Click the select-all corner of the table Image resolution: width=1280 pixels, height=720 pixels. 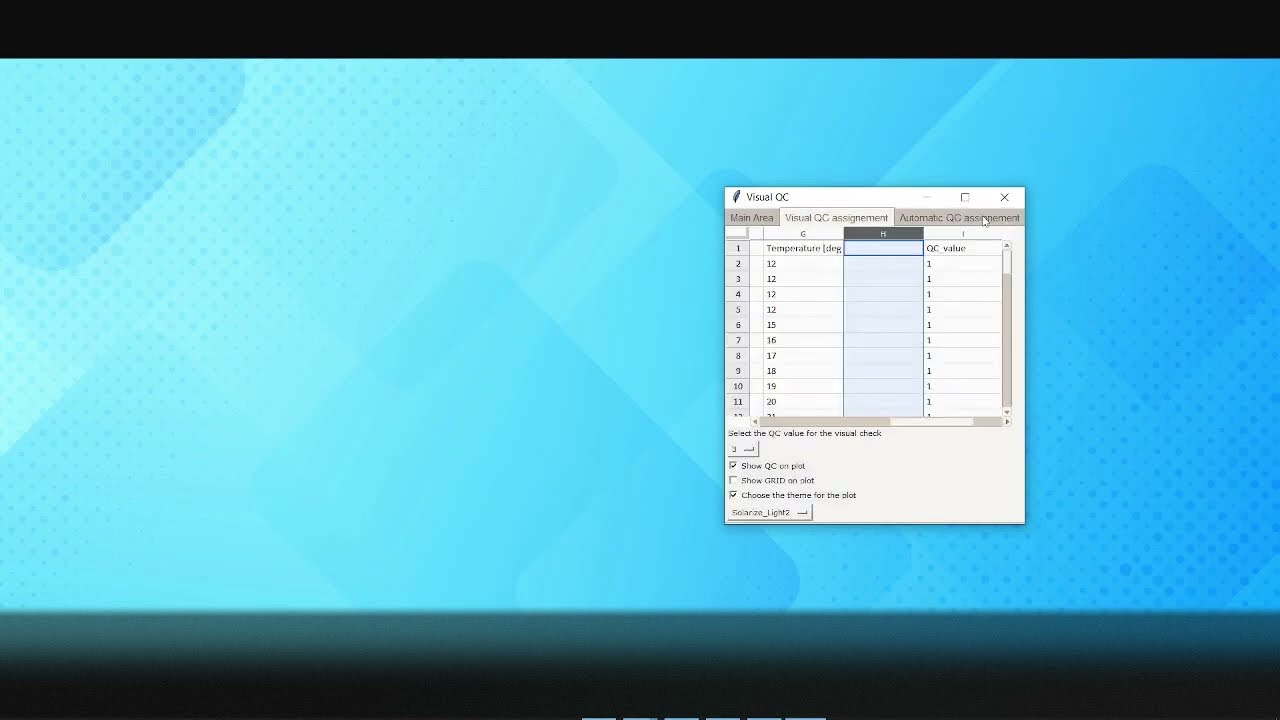(x=738, y=234)
